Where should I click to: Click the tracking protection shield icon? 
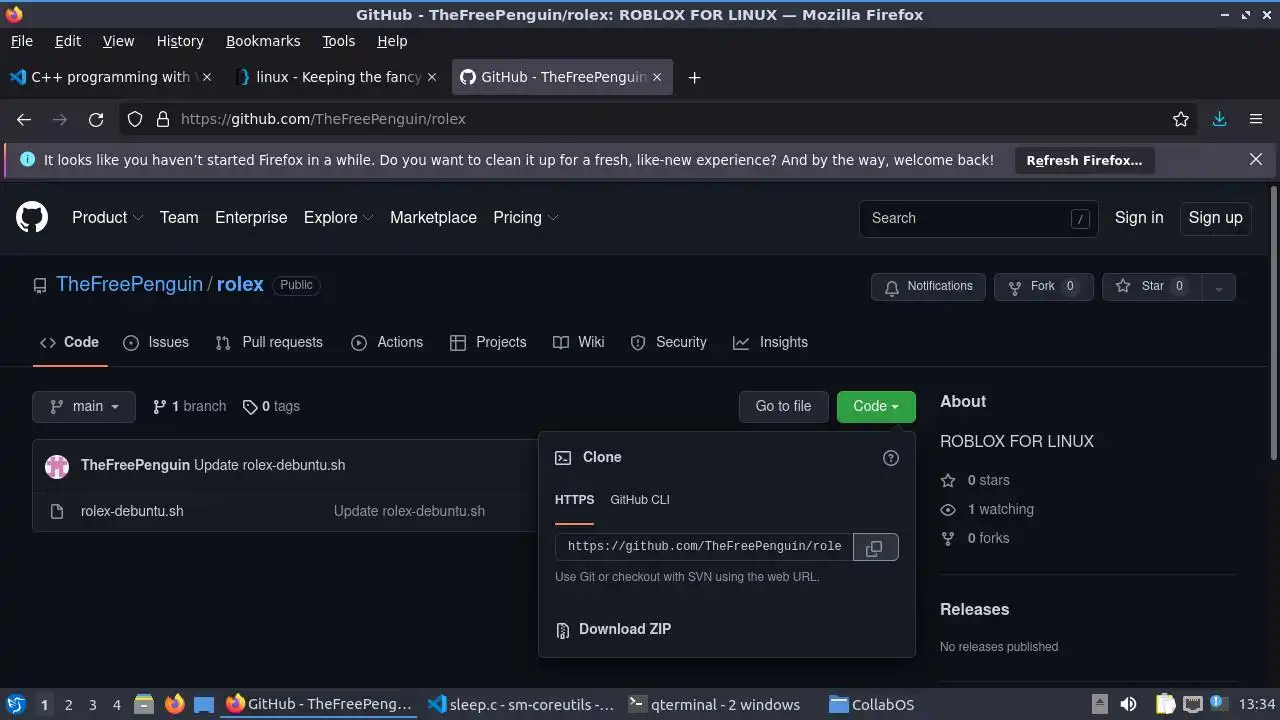point(135,119)
